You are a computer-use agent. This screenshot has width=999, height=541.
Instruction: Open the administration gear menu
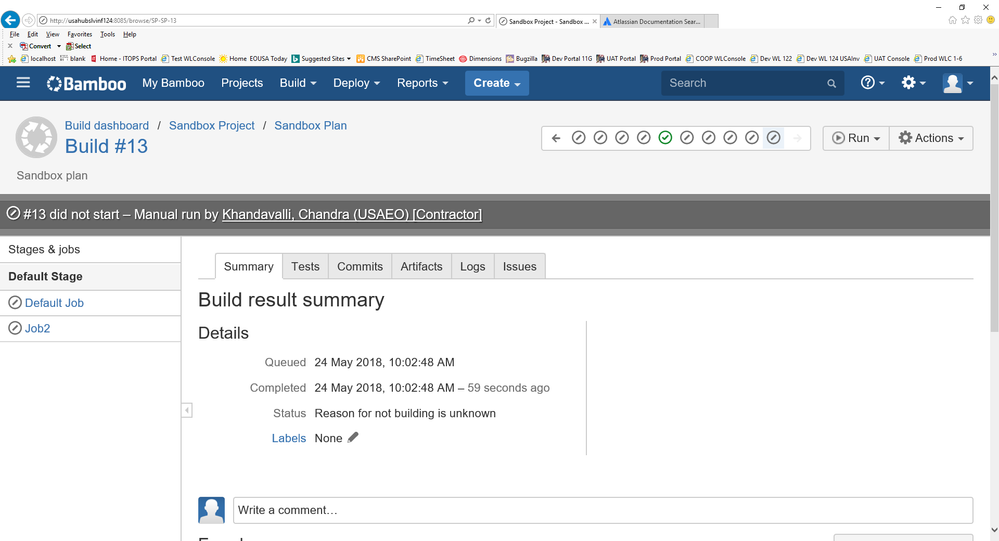pos(913,83)
